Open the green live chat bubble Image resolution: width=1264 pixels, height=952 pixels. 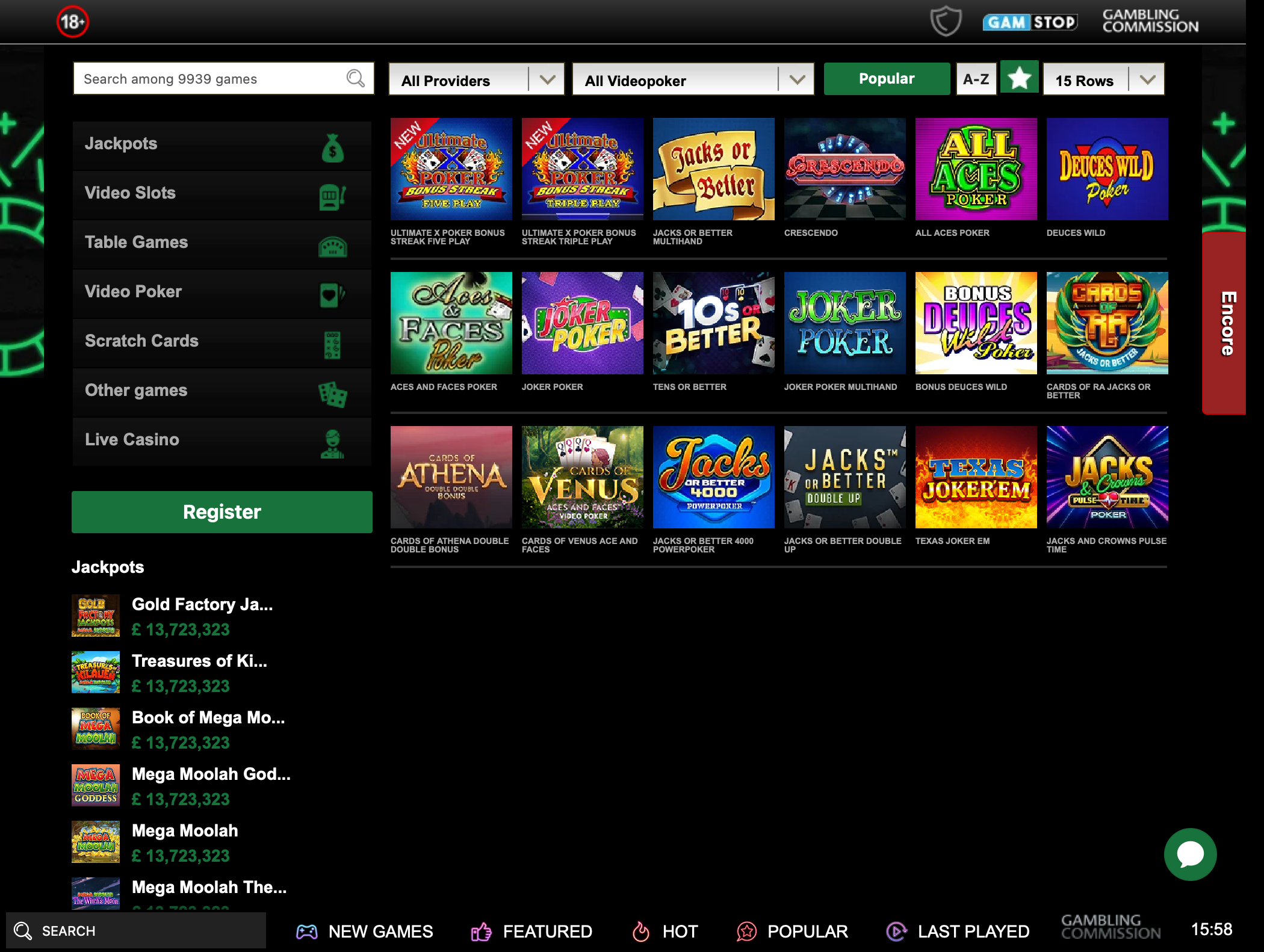click(x=1190, y=854)
